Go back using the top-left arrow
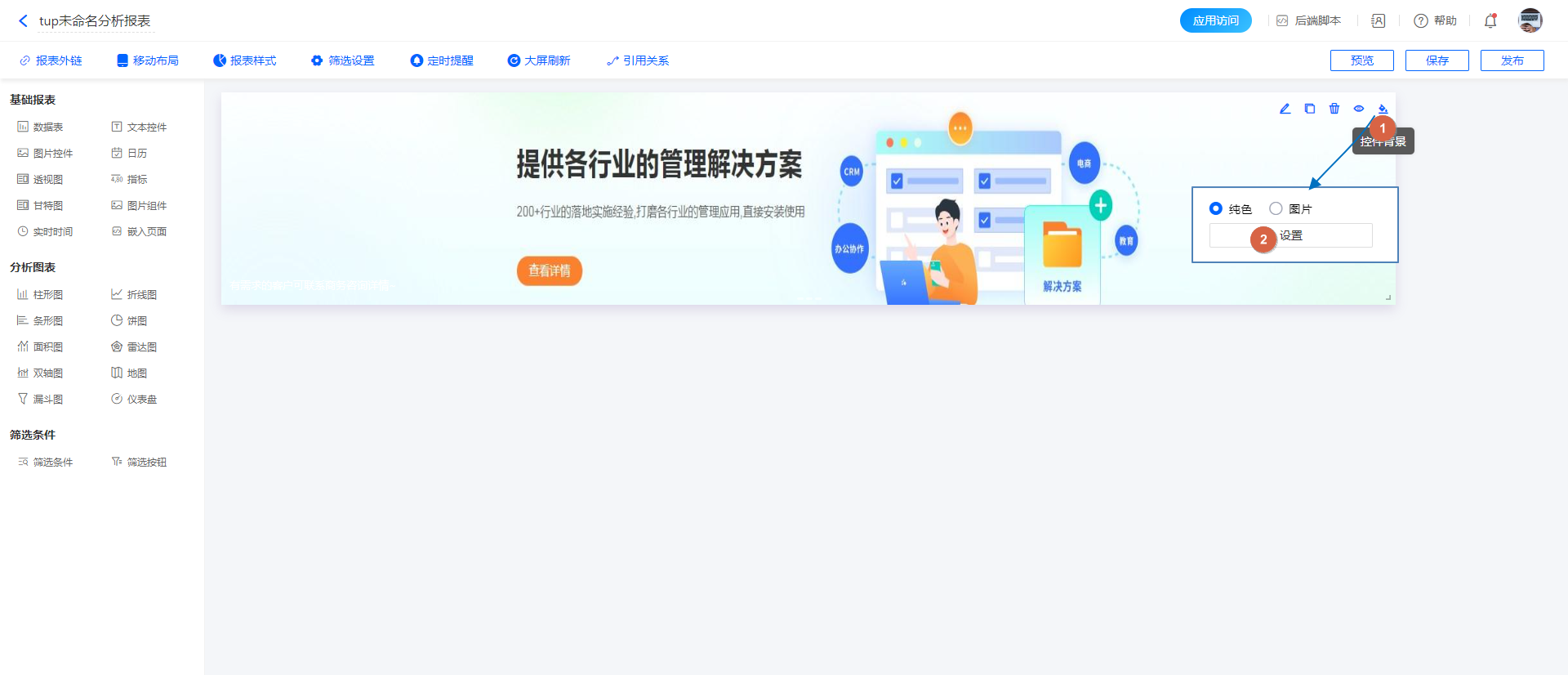This screenshot has height=675, width=1568. click(23, 21)
